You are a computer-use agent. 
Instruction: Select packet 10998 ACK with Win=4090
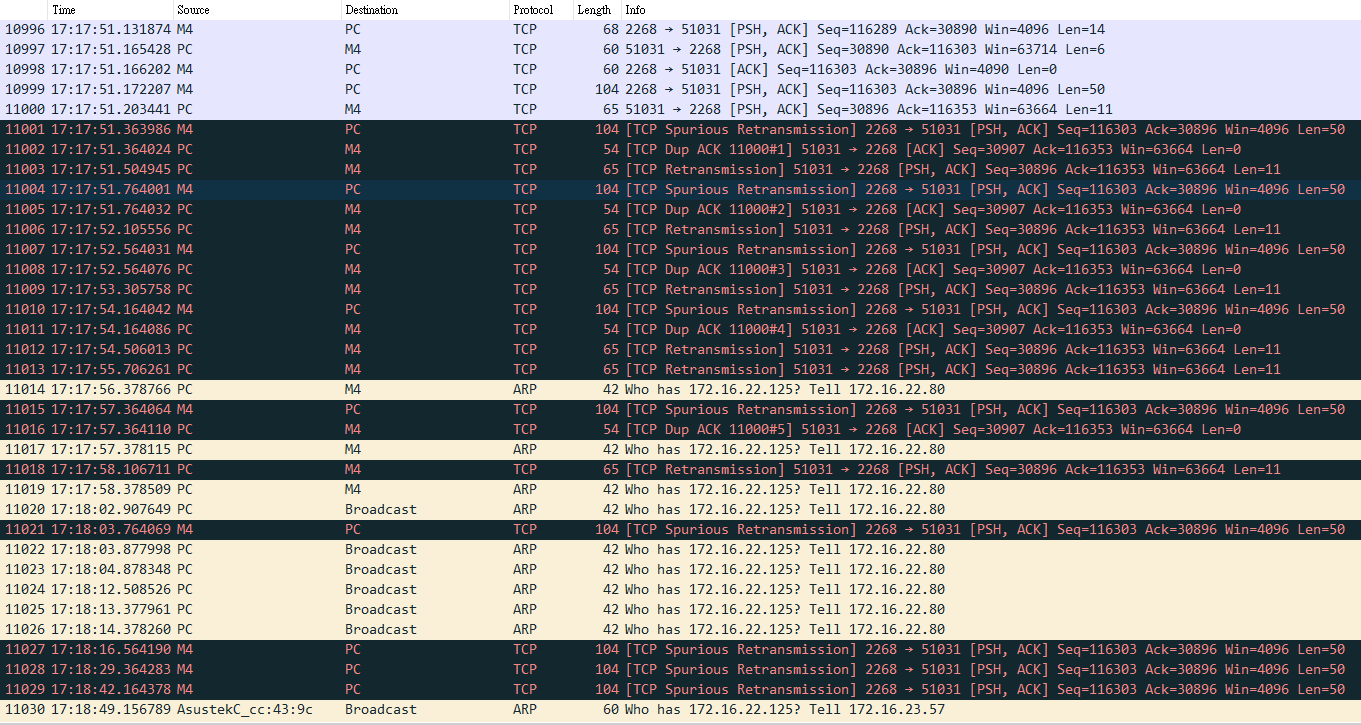click(680, 70)
